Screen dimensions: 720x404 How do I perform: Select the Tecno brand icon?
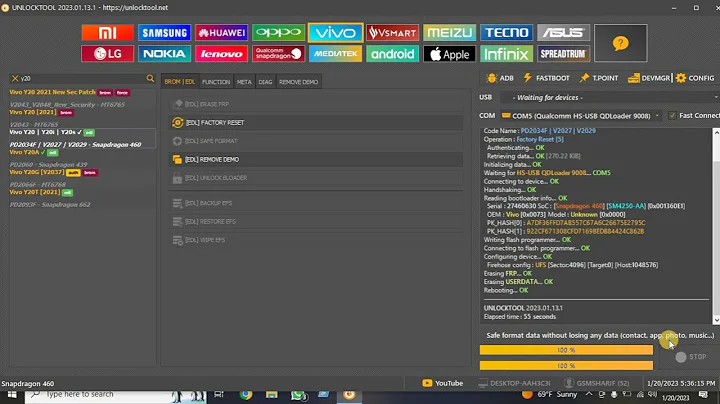506,33
